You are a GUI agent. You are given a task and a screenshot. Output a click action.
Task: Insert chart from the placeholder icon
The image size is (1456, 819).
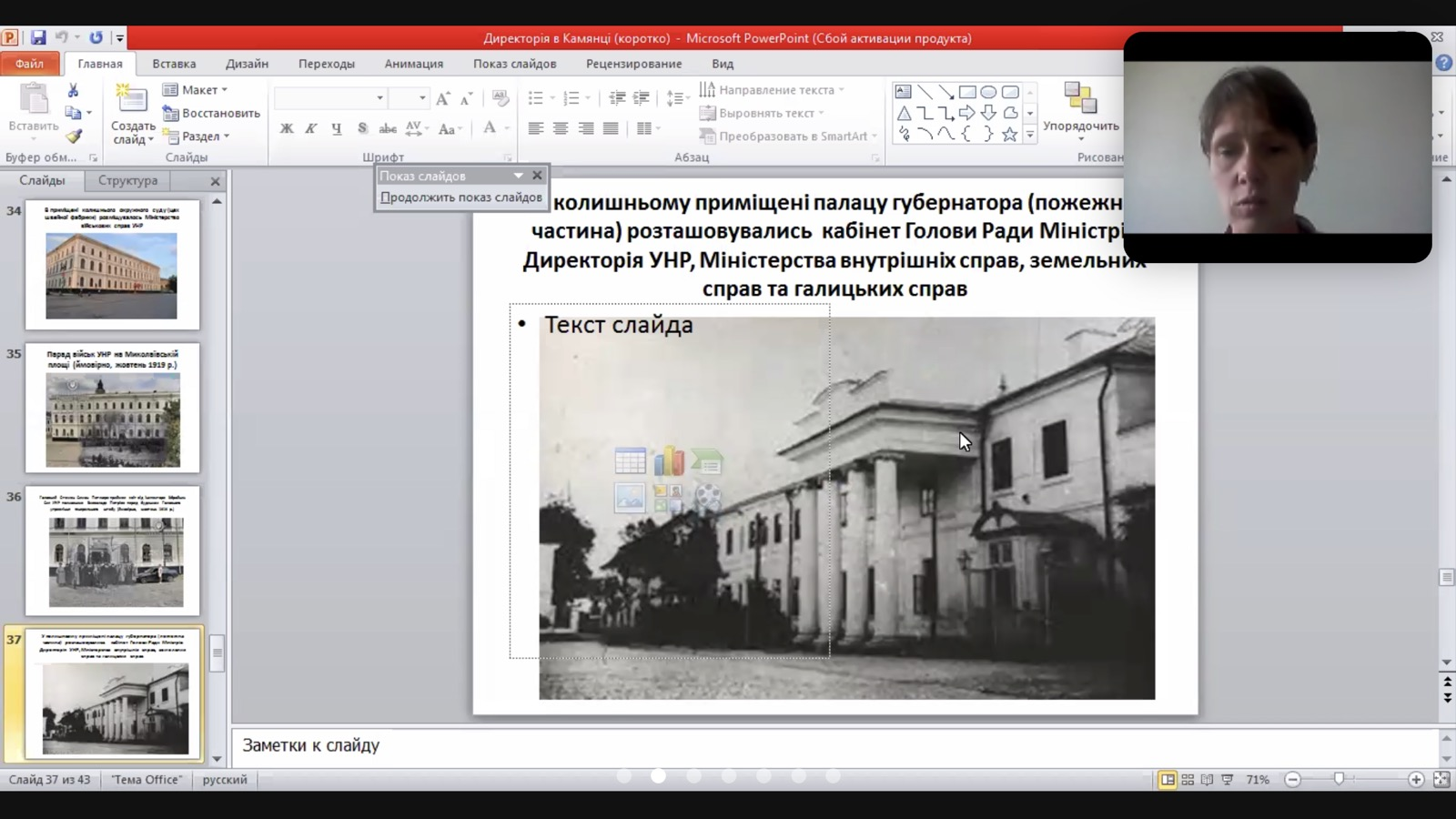(x=668, y=461)
